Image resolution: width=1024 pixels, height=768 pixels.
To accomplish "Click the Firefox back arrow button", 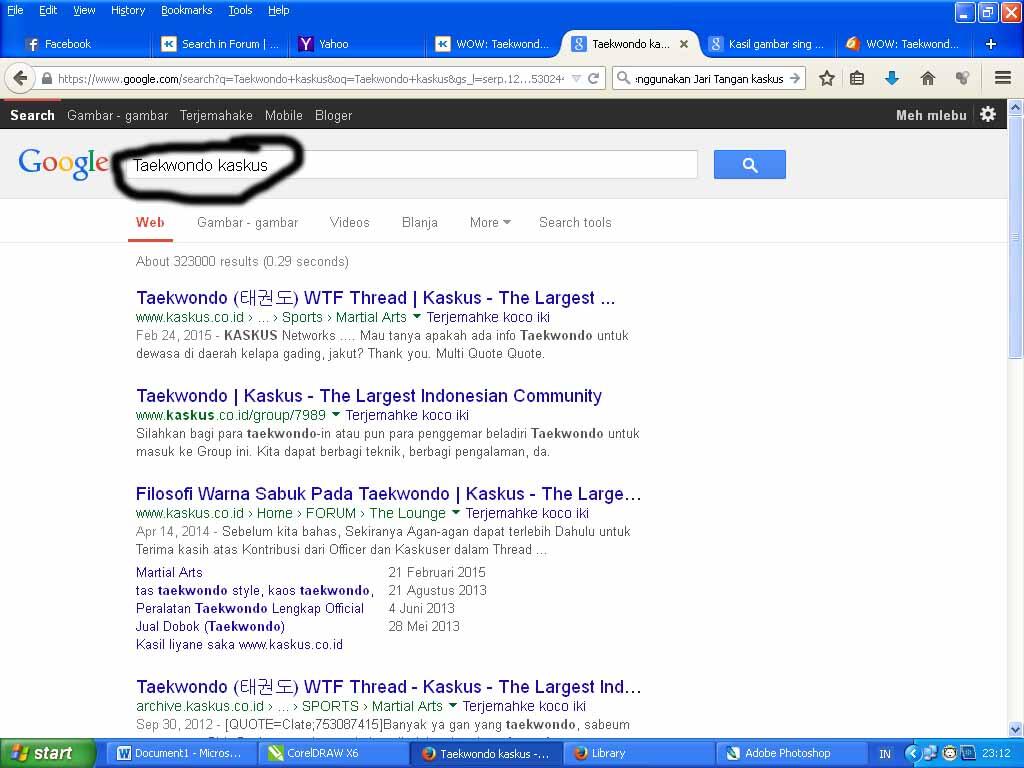I will [20, 78].
